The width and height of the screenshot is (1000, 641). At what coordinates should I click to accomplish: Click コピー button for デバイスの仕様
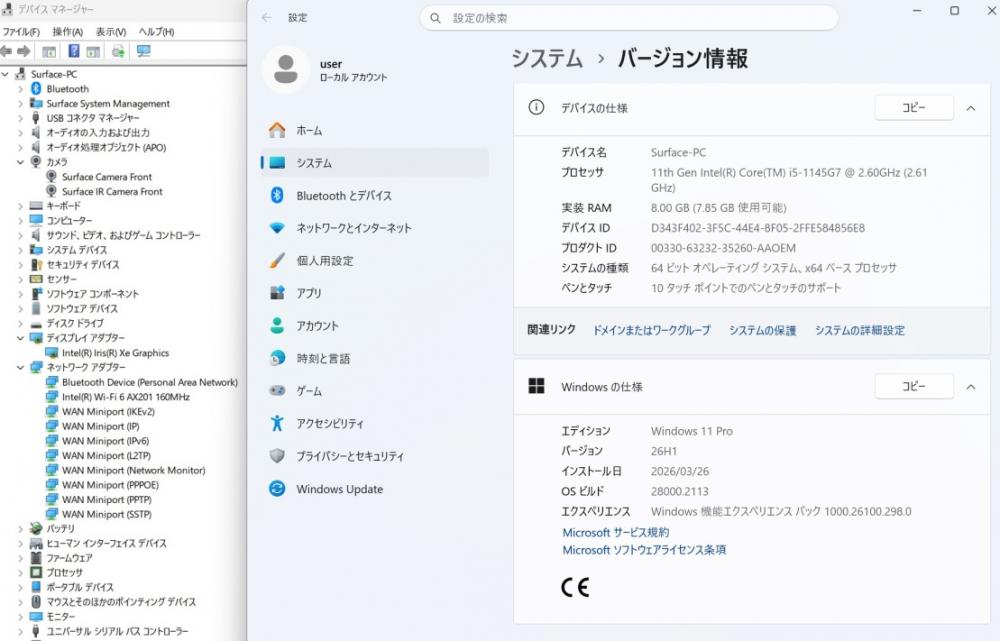pos(913,108)
